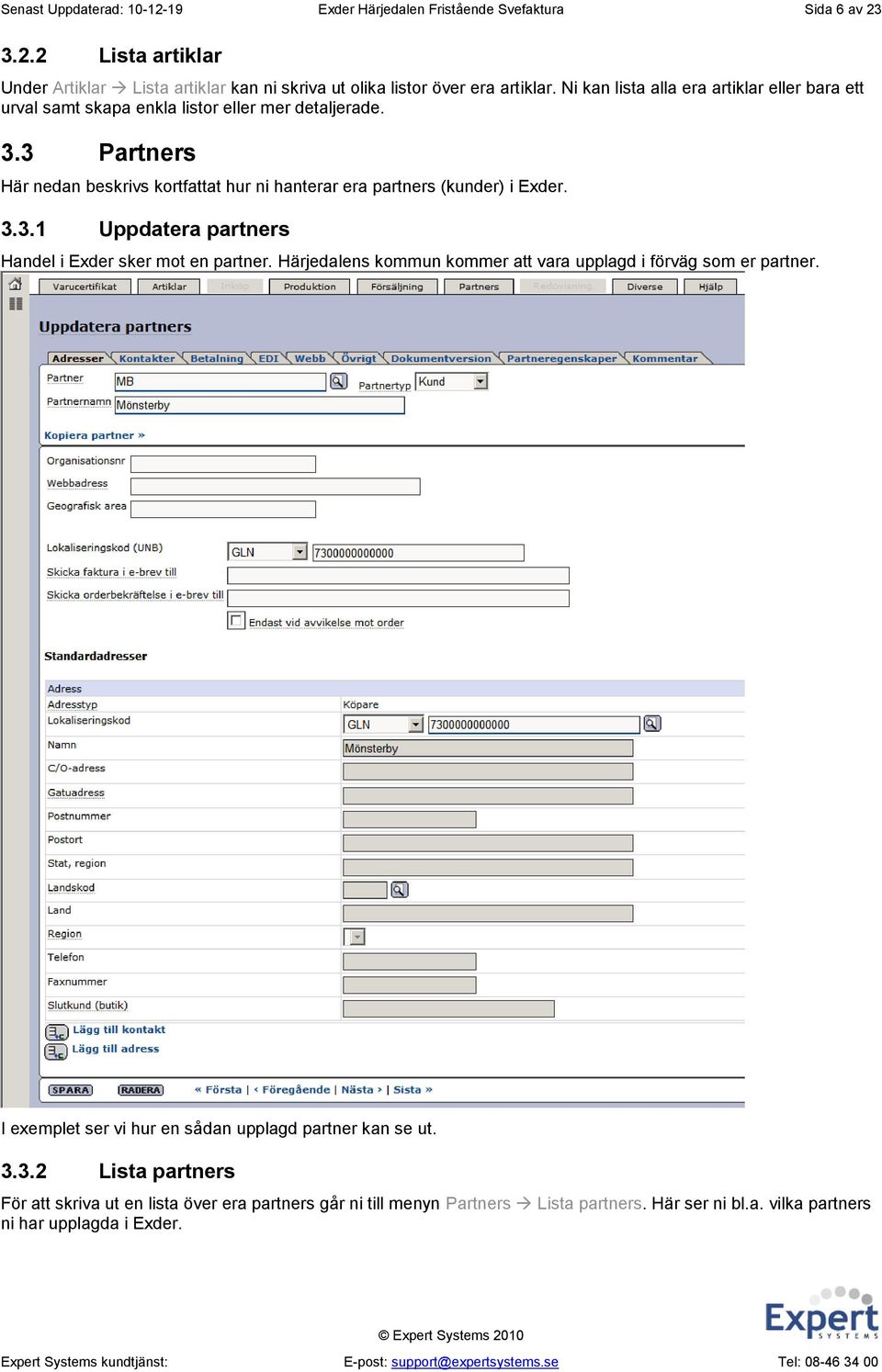Image resolution: width=882 pixels, height=1372 pixels.
Task: Switch to the Webb tab
Action: tap(310, 358)
